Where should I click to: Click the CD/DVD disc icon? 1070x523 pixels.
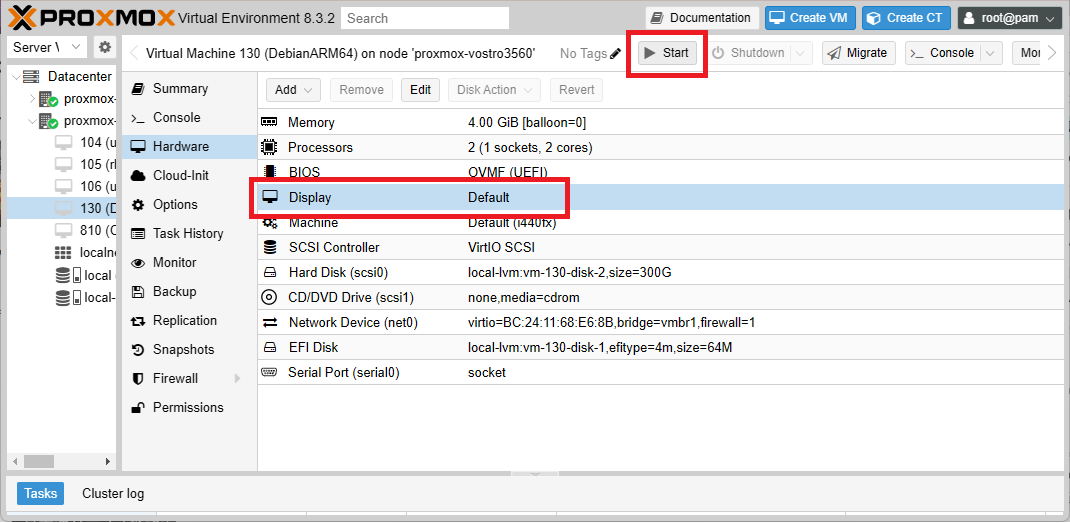270,298
